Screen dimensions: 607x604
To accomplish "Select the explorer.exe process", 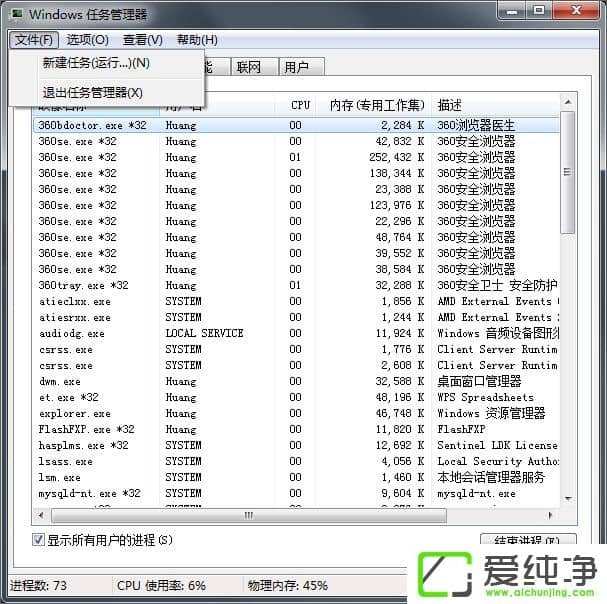I will pos(297,414).
